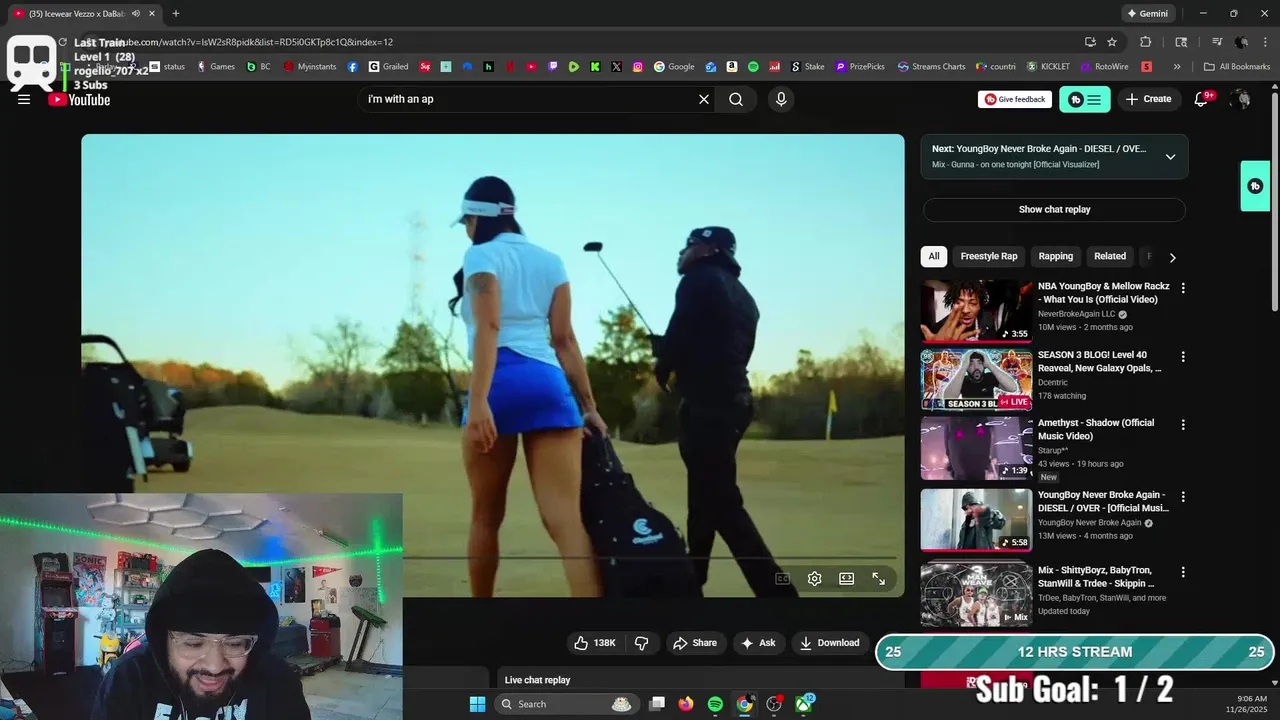Open the Gemini button in Chrome
The height and width of the screenshot is (720, 1280).
click(1147, 13)
